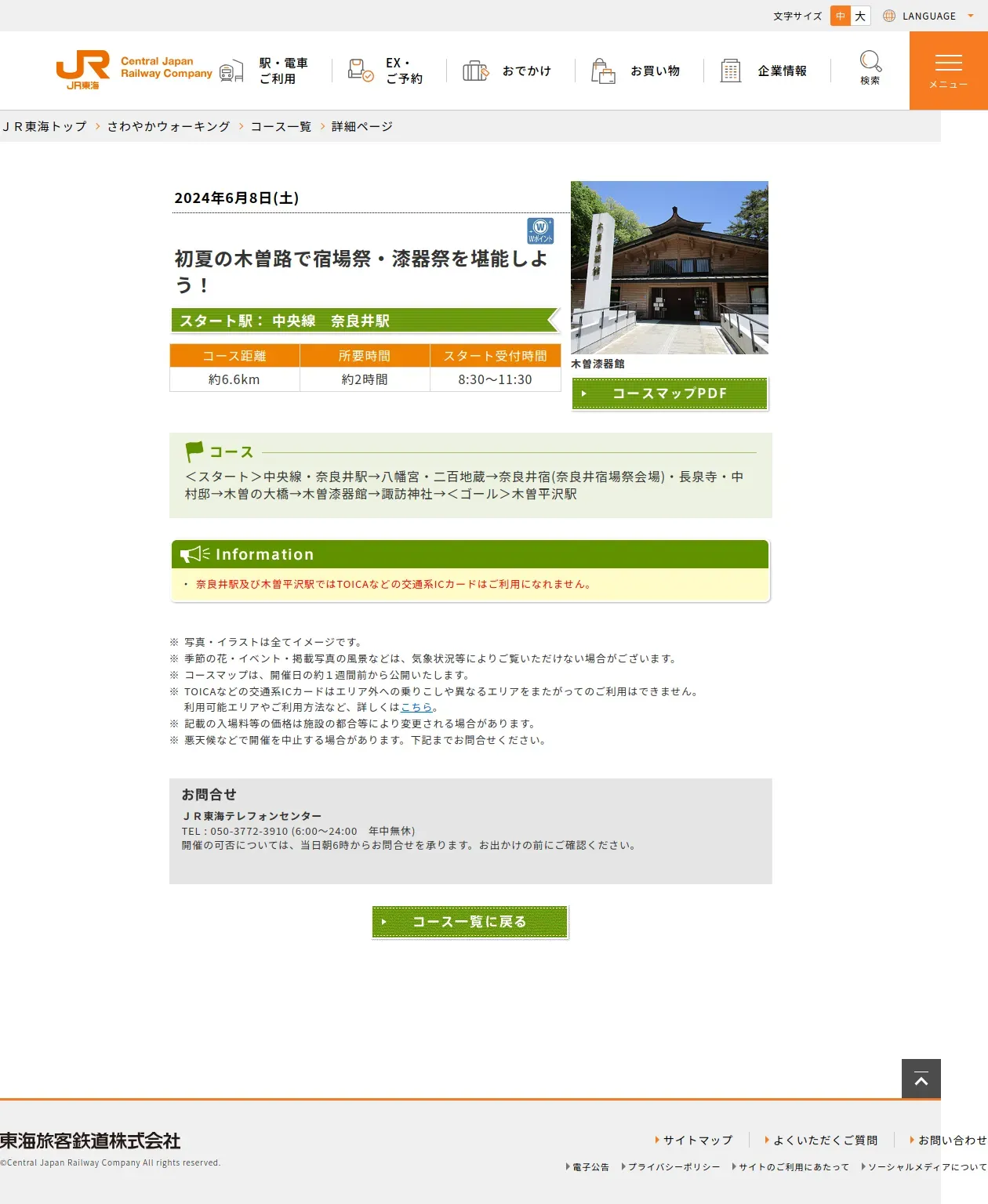Expand the LANGUAGE dropdown arrow
Image resolution: width=988 pixels, height=1204 pixels.
click(971, 16)
